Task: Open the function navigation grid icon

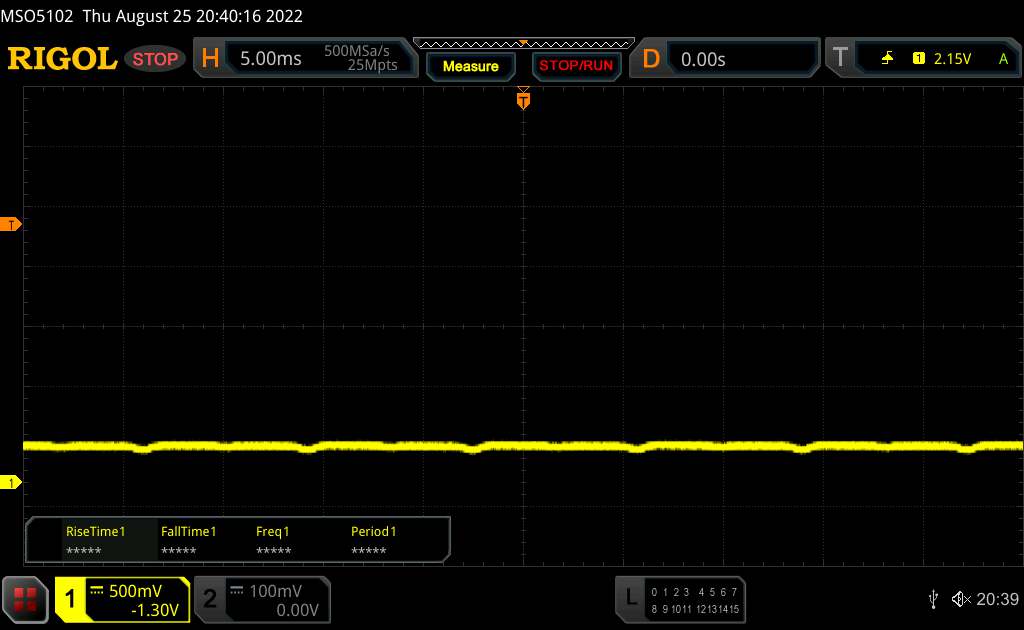Action: [25, 599]
